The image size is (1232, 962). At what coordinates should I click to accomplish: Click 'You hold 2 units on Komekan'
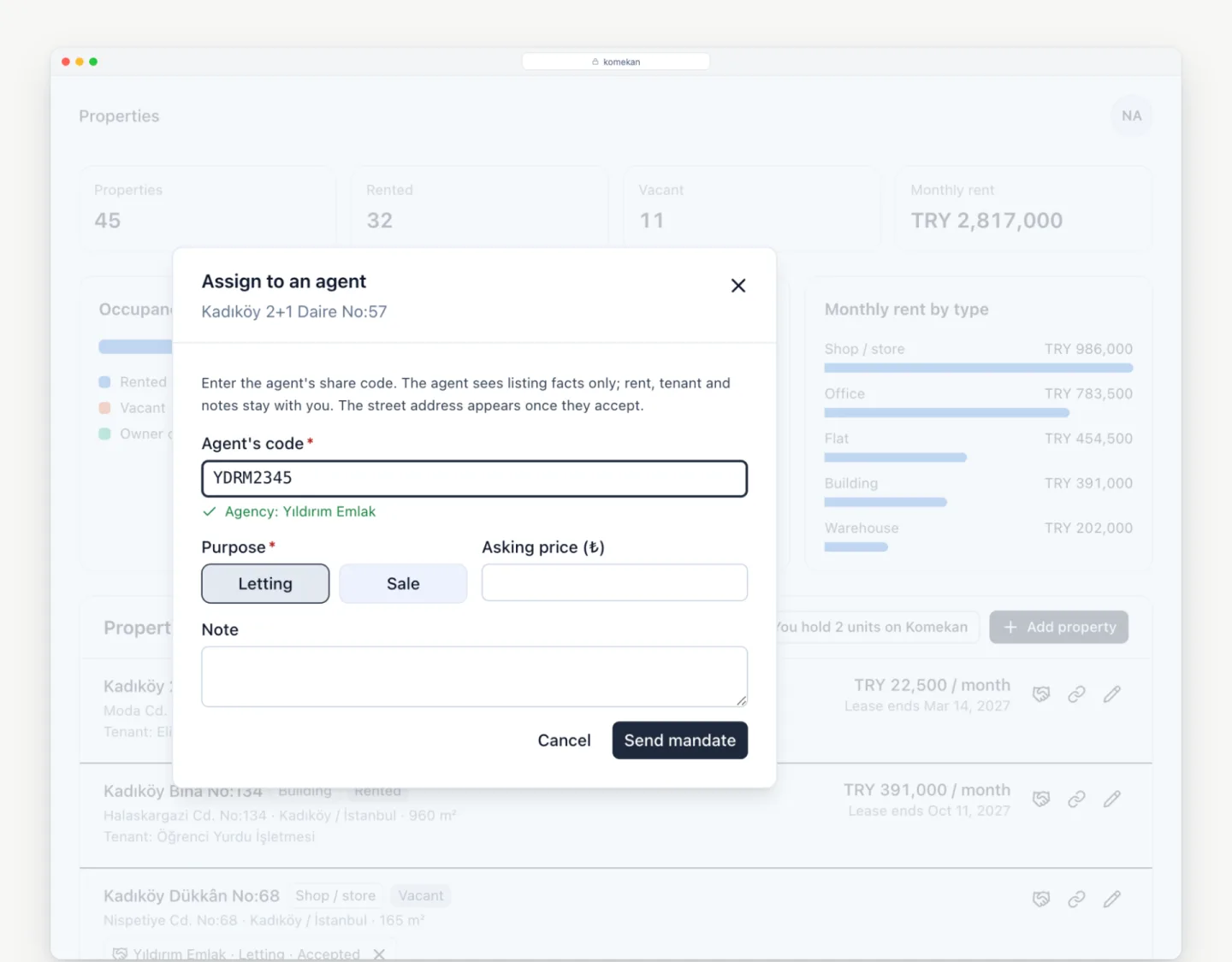[871, 628]
